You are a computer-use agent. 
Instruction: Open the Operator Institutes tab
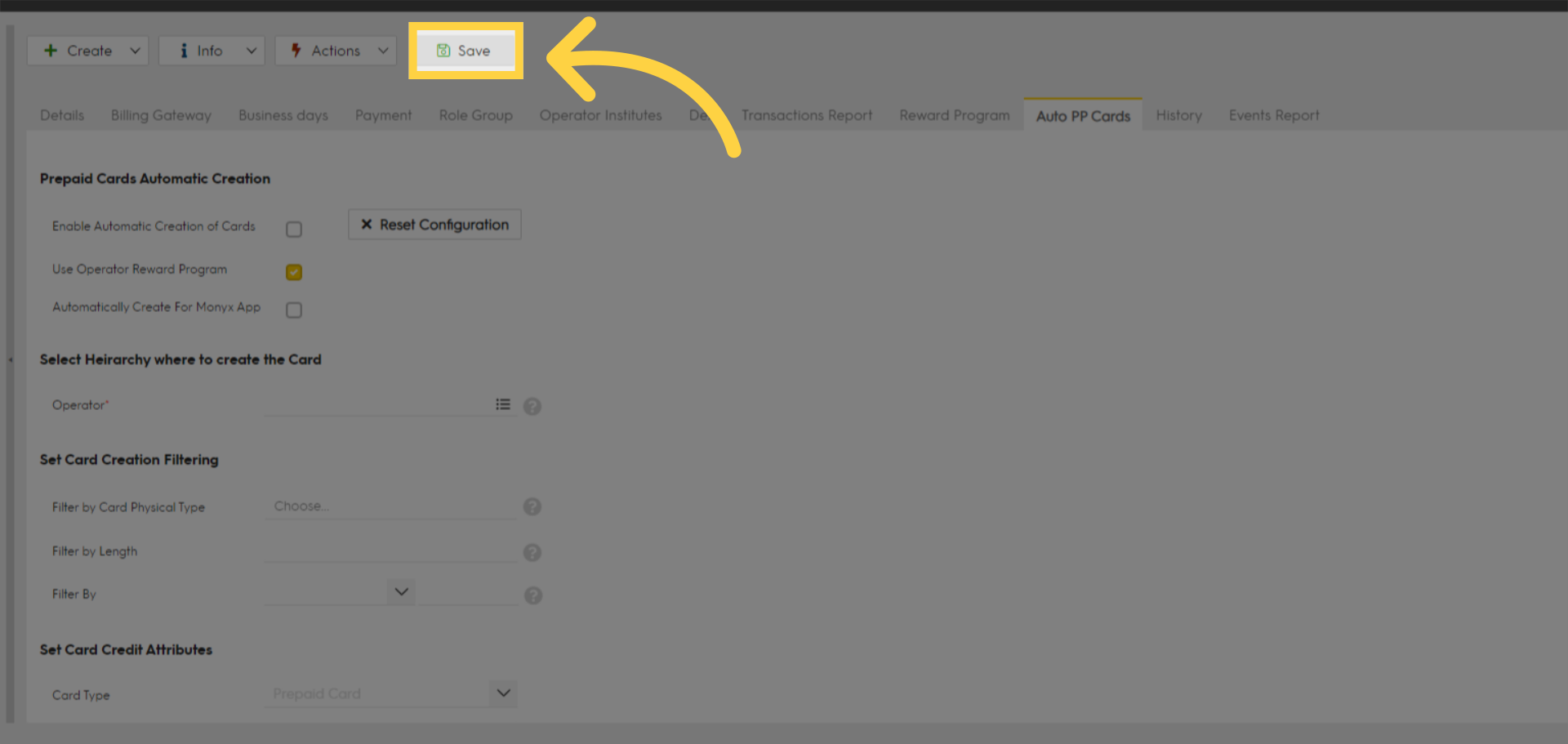(x=600, y=115)
